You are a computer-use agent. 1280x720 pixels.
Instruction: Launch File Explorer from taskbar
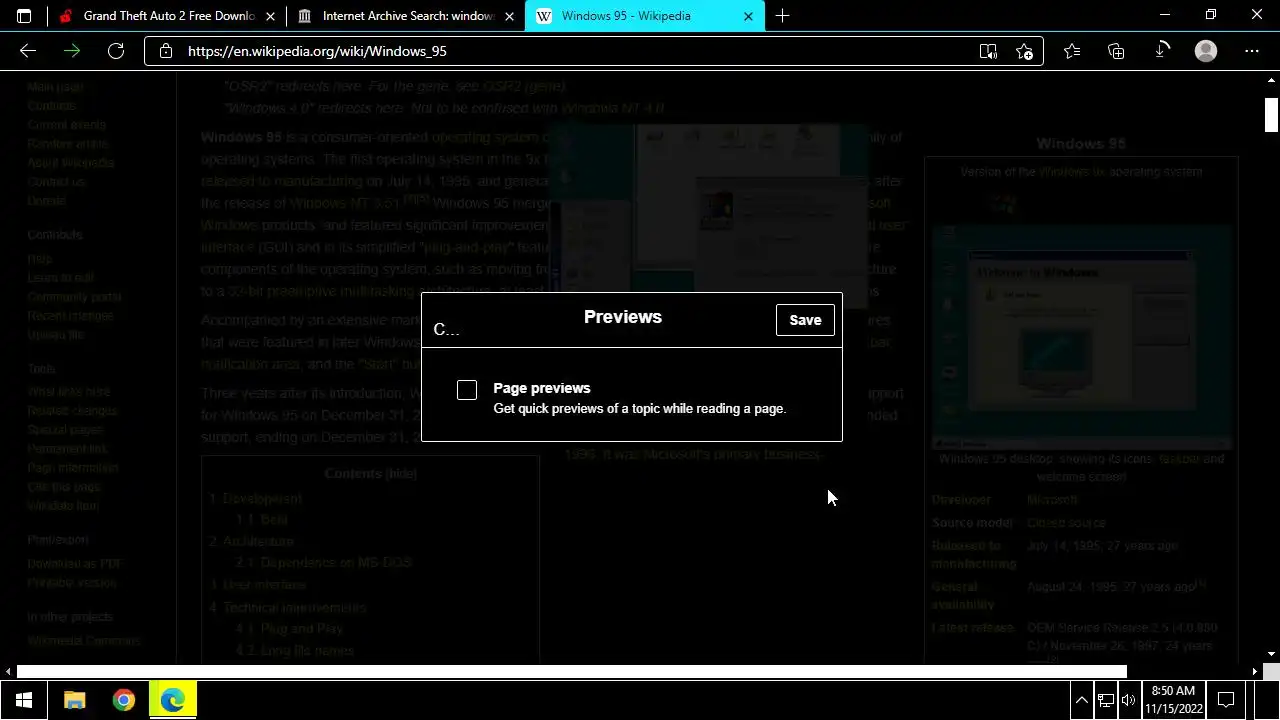(x=75, y=700)
